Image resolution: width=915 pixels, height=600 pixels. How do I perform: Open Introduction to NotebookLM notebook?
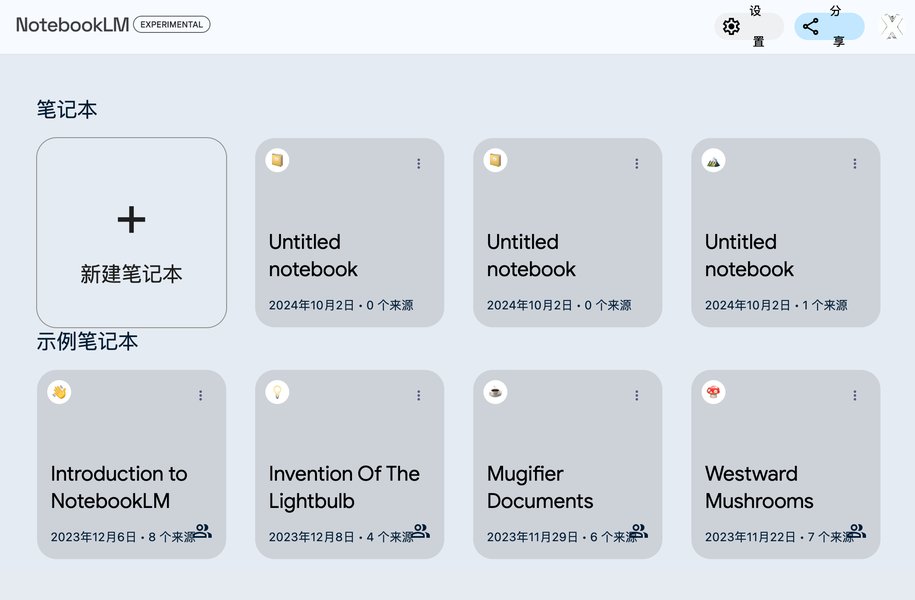pyautogui.click(x=131, y=464)
